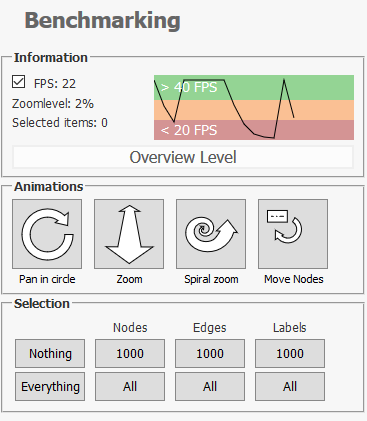Click the Nodes column header

130,327
